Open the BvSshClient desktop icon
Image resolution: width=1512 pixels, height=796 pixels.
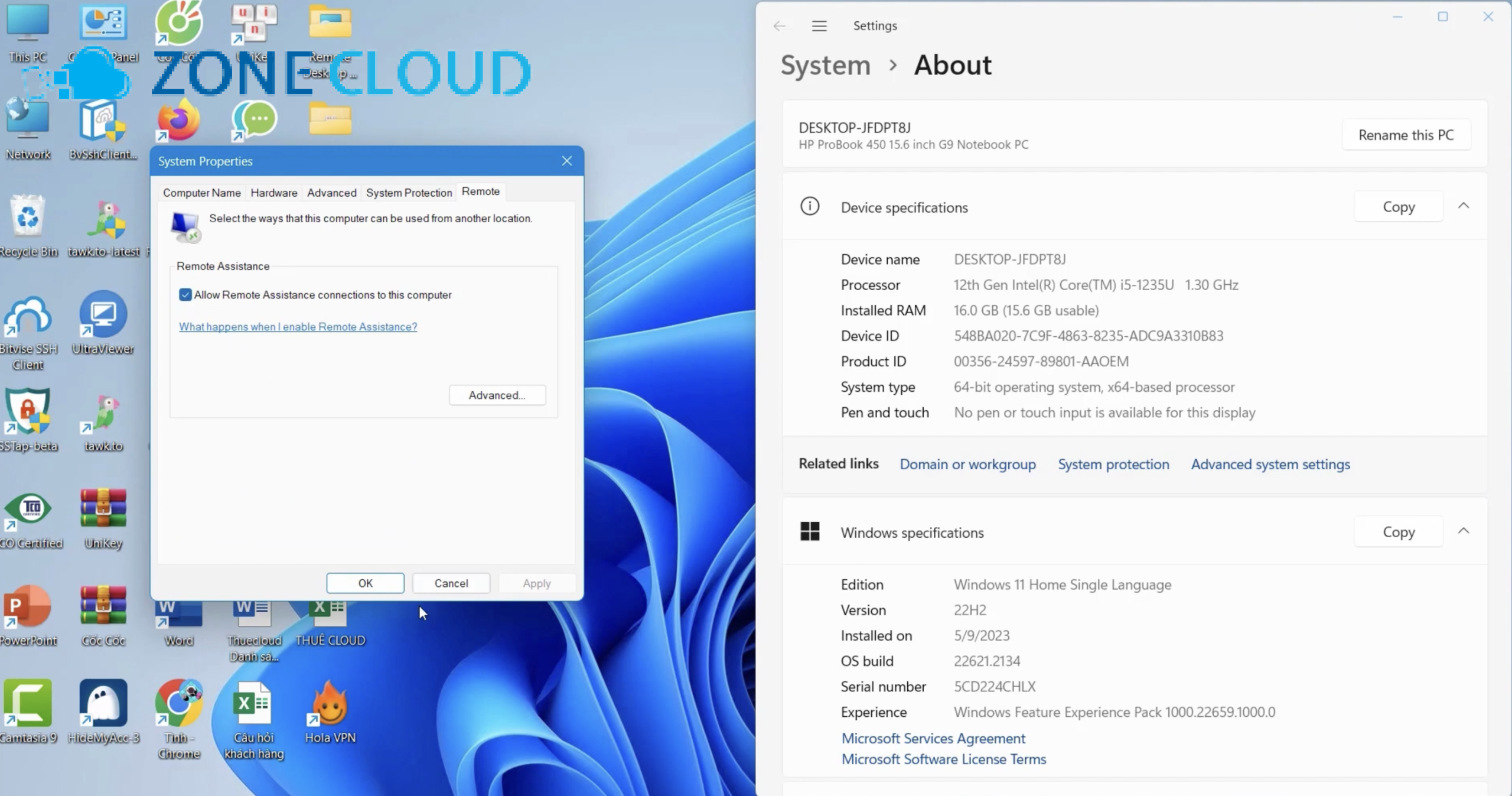point(103,129)
